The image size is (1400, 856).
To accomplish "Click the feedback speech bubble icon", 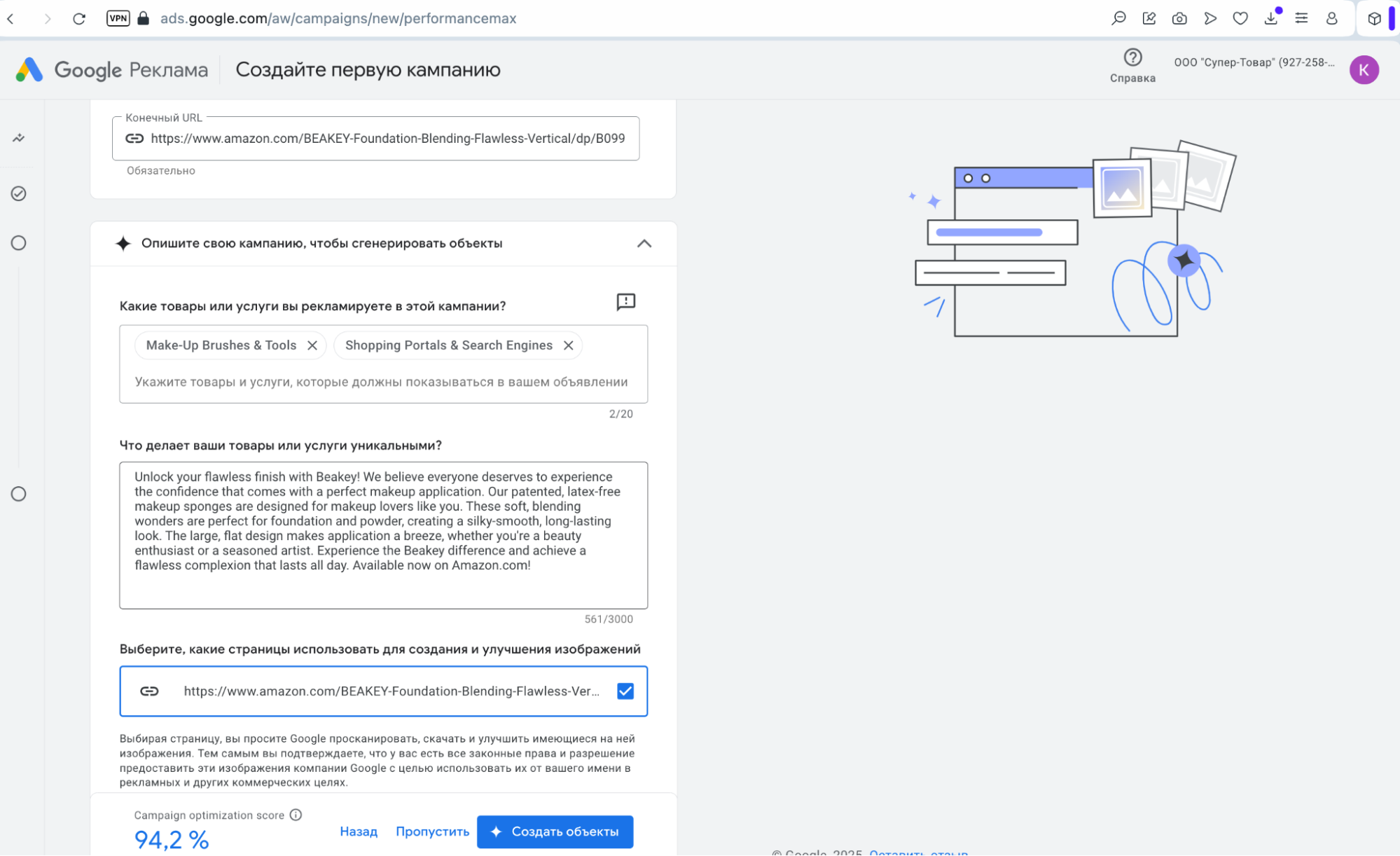I will pyautogui.click(x=625, y=302).
